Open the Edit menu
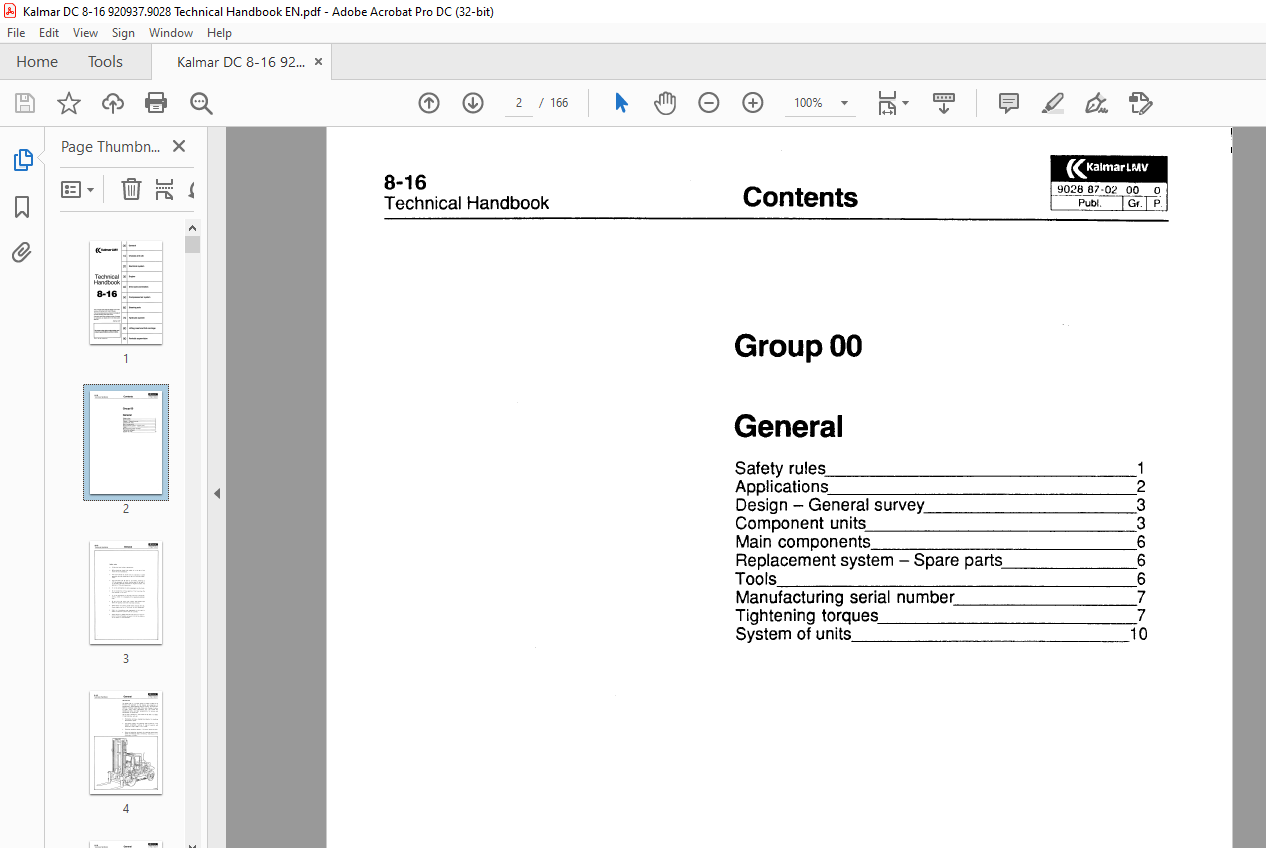The image size is (1266, 848). pos(49,33)
